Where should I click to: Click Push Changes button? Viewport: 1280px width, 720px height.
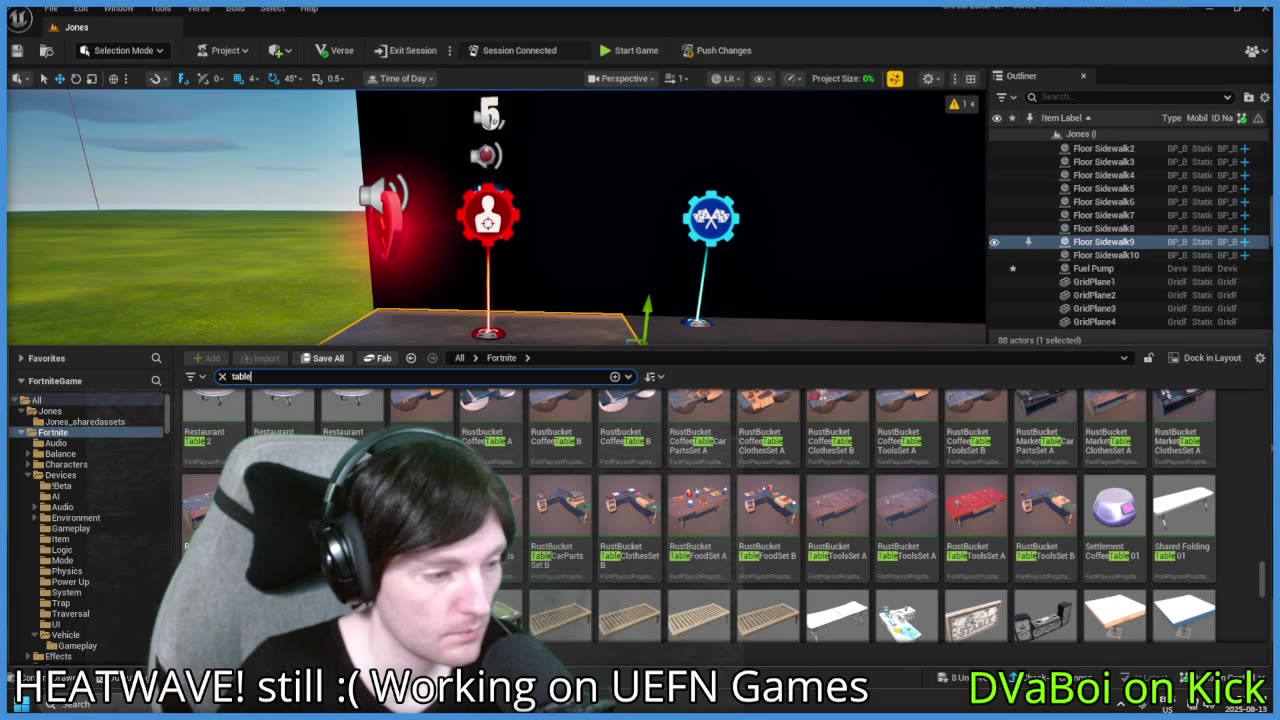[x=716, y=50]
